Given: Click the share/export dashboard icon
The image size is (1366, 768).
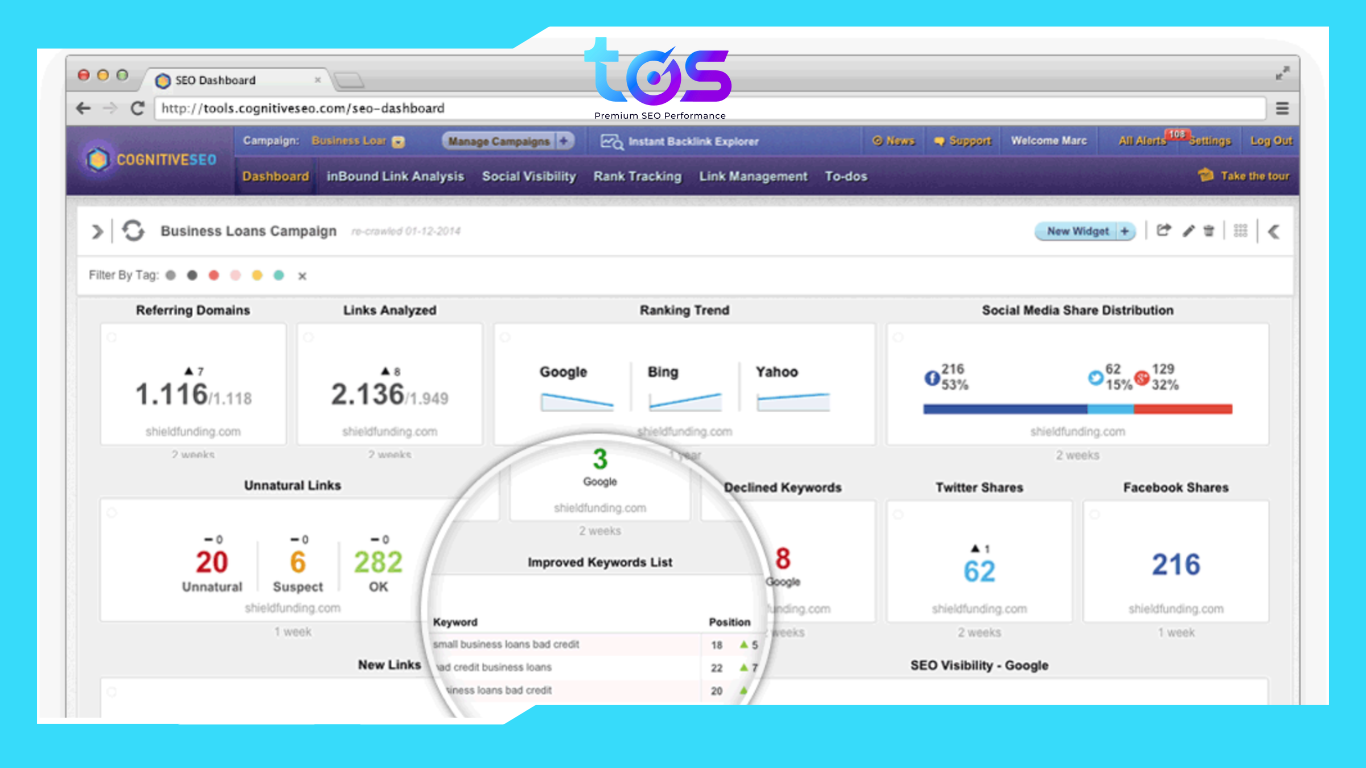Looking at the screenshot, I should (x=1164, y=231).
